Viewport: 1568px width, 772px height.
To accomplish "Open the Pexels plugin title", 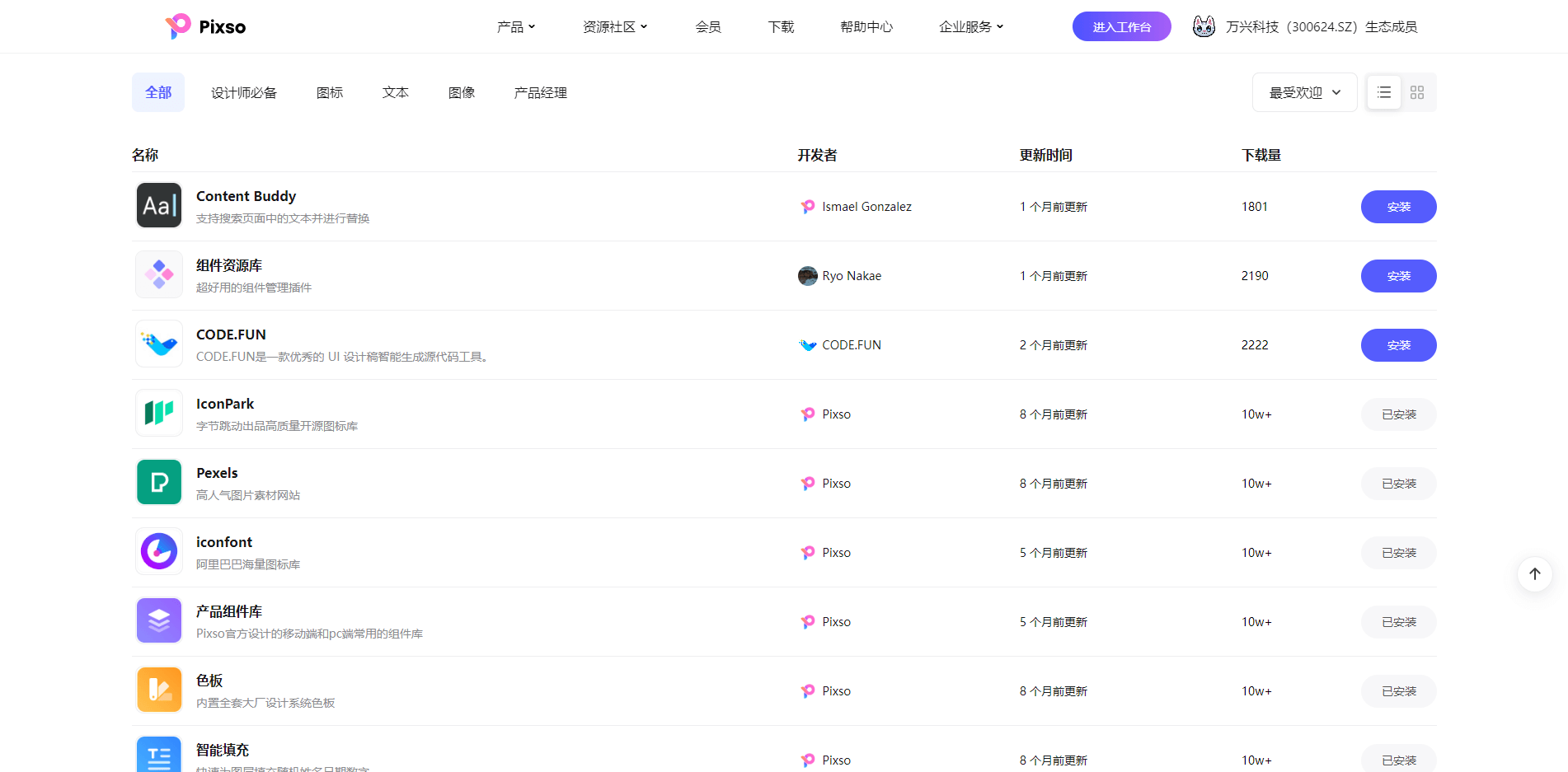I will [217, 473].
